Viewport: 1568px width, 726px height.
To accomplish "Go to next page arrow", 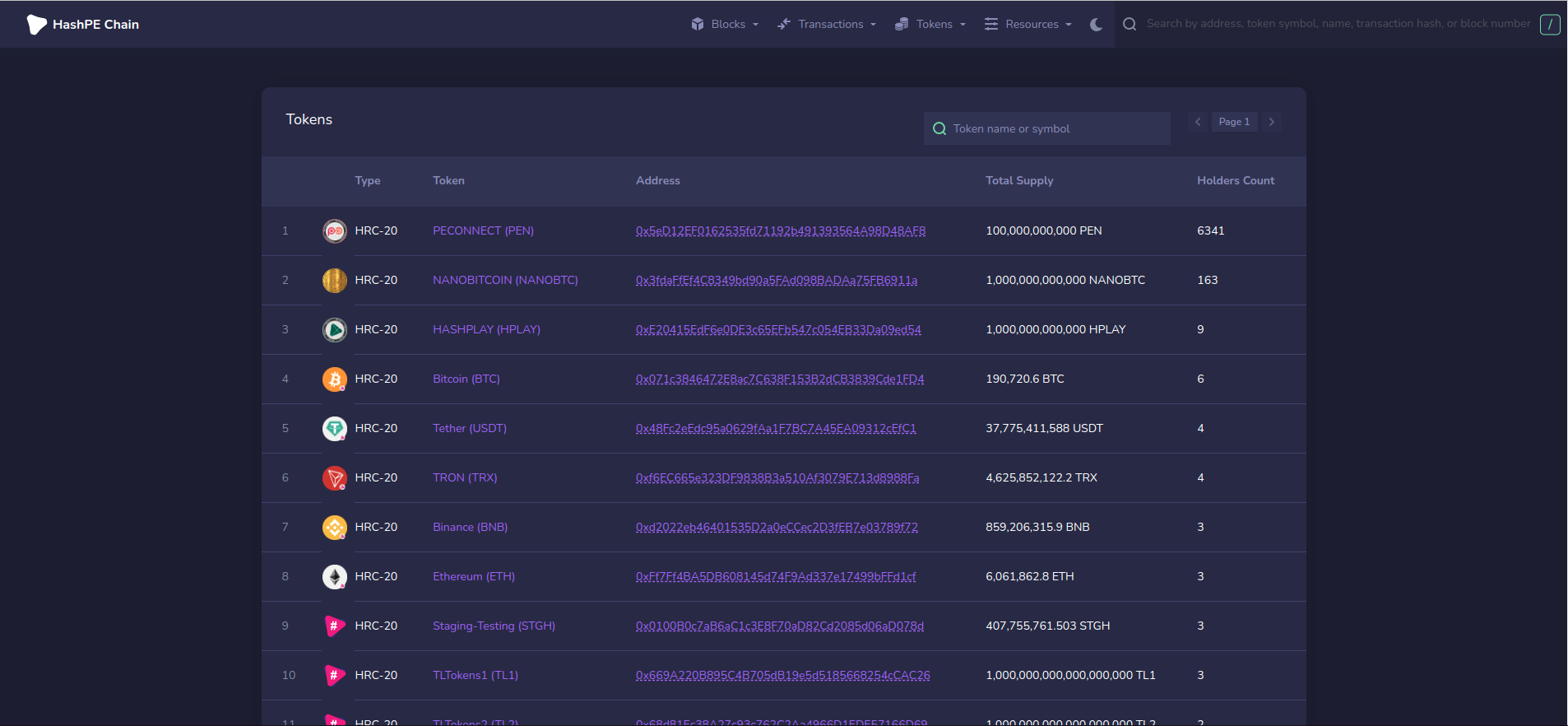I will pyautogui.click(x=1272, y=122).
